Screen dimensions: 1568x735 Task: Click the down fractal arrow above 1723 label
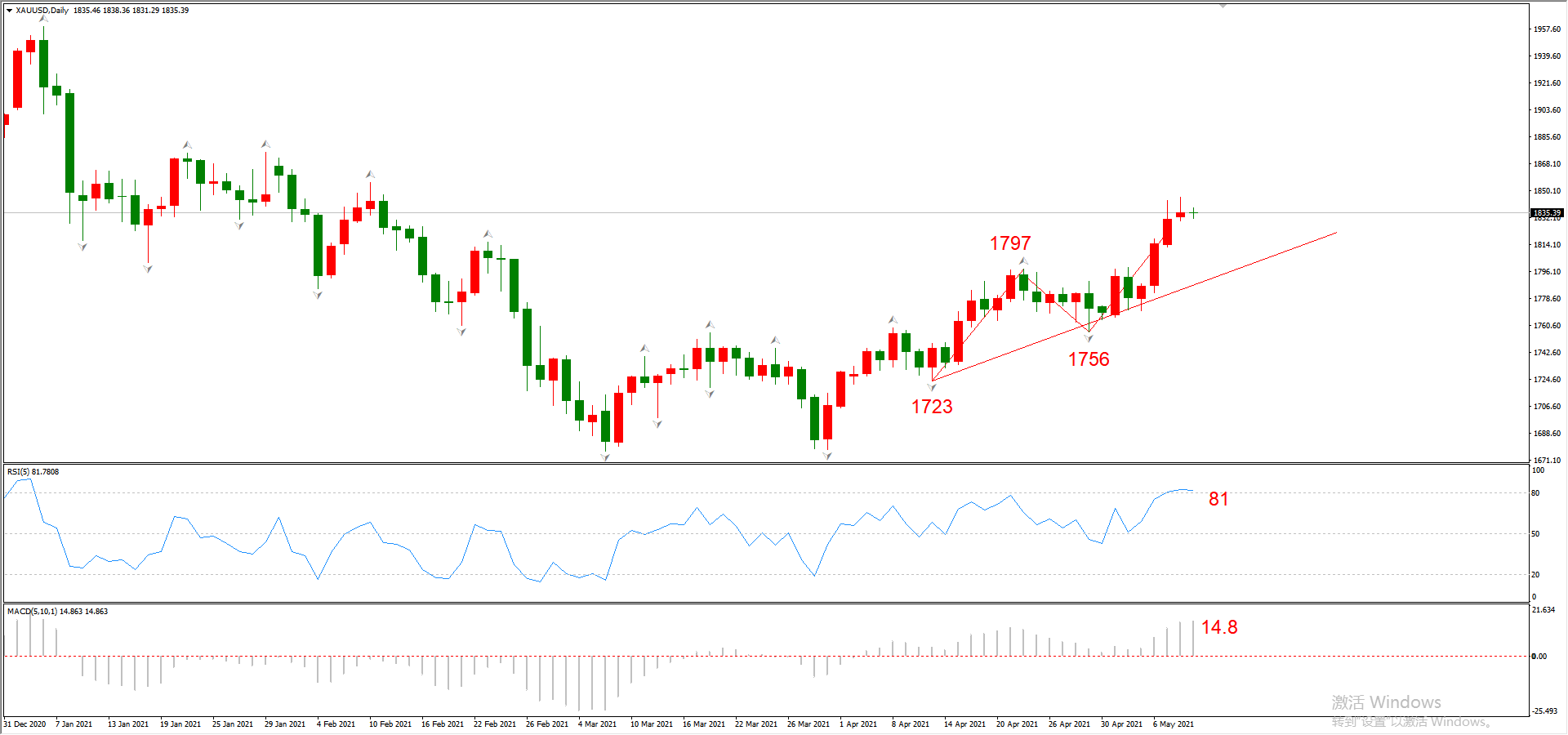932,387
